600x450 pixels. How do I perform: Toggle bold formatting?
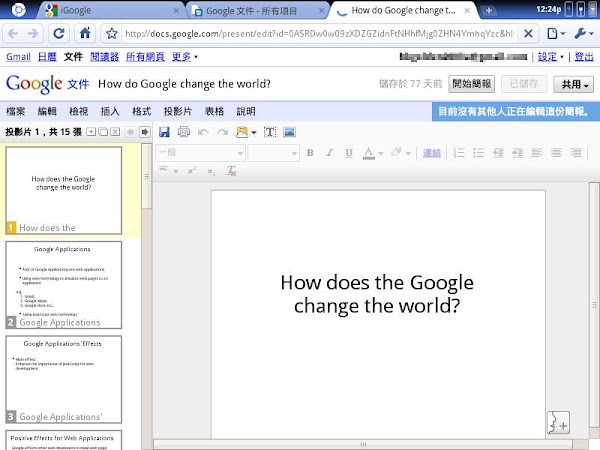click(x=310, y=153)
